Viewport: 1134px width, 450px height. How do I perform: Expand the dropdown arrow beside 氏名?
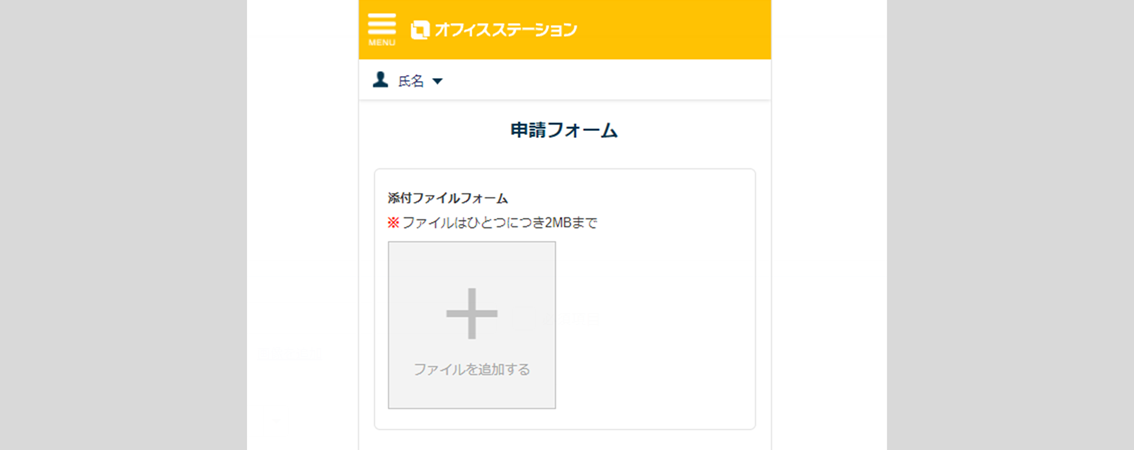pos(437,81)
